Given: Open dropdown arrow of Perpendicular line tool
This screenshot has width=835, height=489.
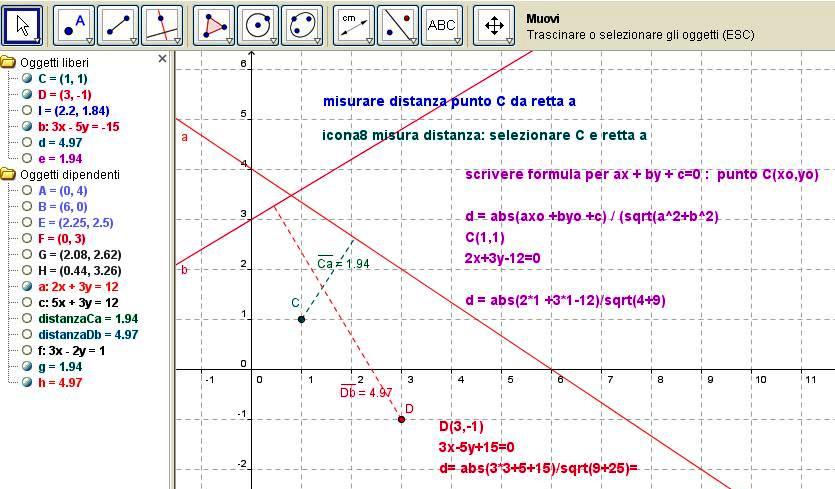Looking at the screenshot, I should [177, 41].
